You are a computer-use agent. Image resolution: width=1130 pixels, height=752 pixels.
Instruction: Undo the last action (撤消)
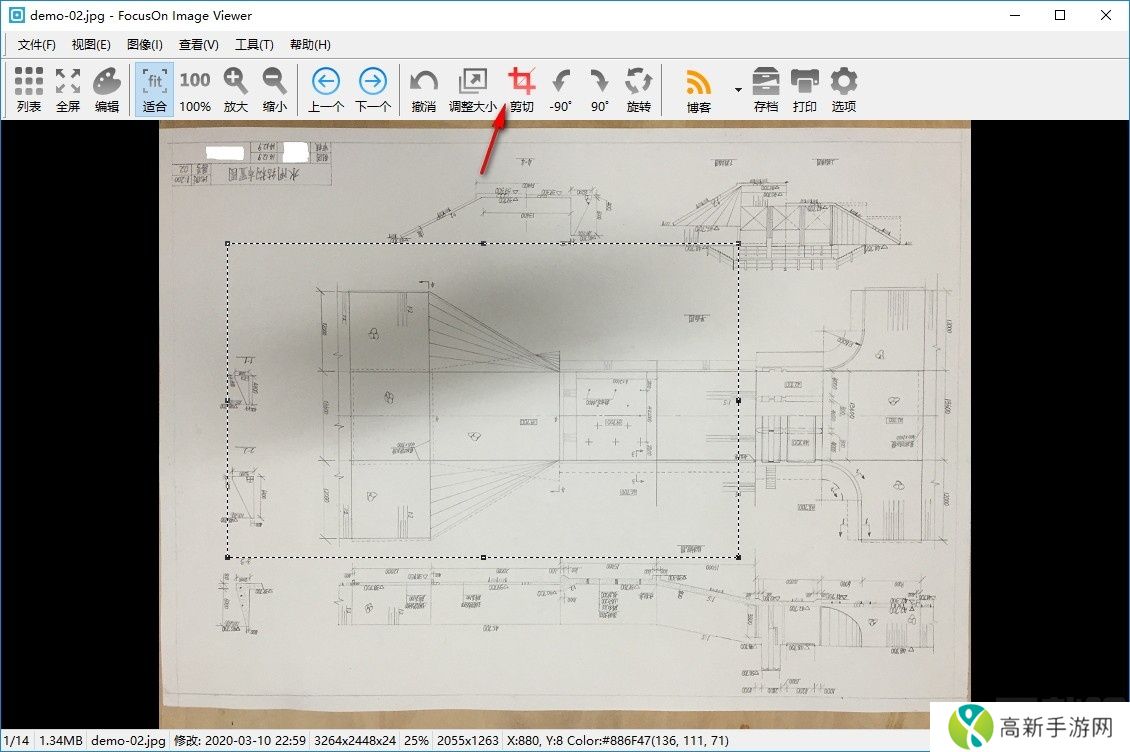tap(424, 89)
